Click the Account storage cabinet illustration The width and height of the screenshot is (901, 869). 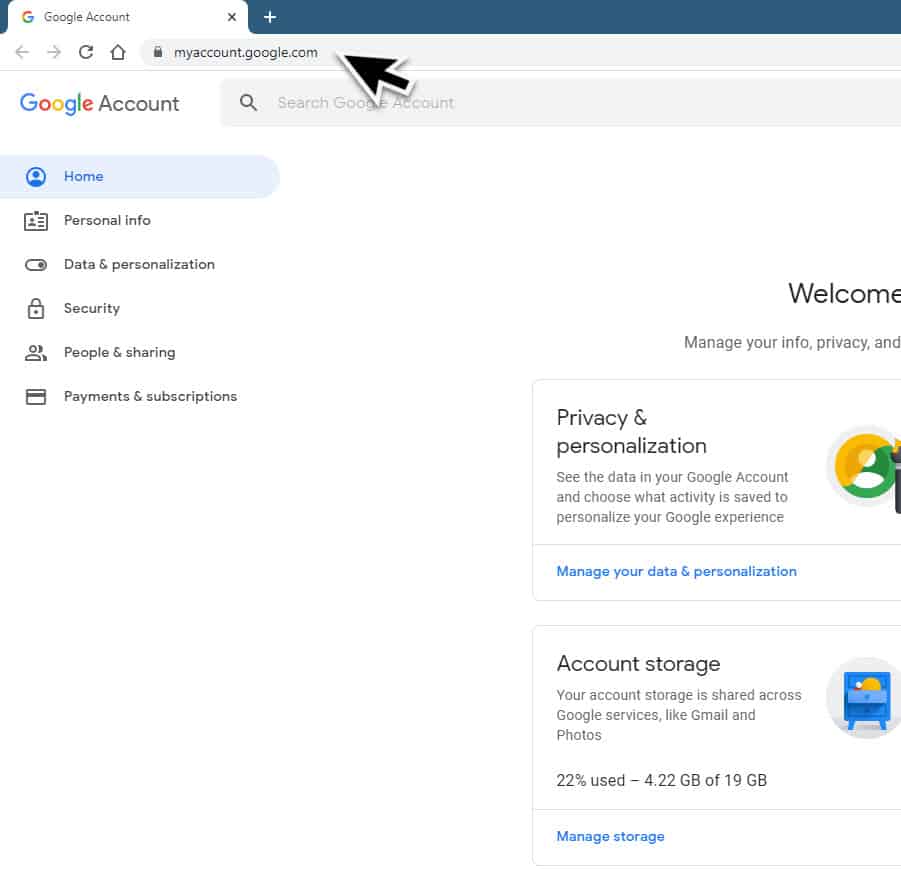click(x=864, y=699)
